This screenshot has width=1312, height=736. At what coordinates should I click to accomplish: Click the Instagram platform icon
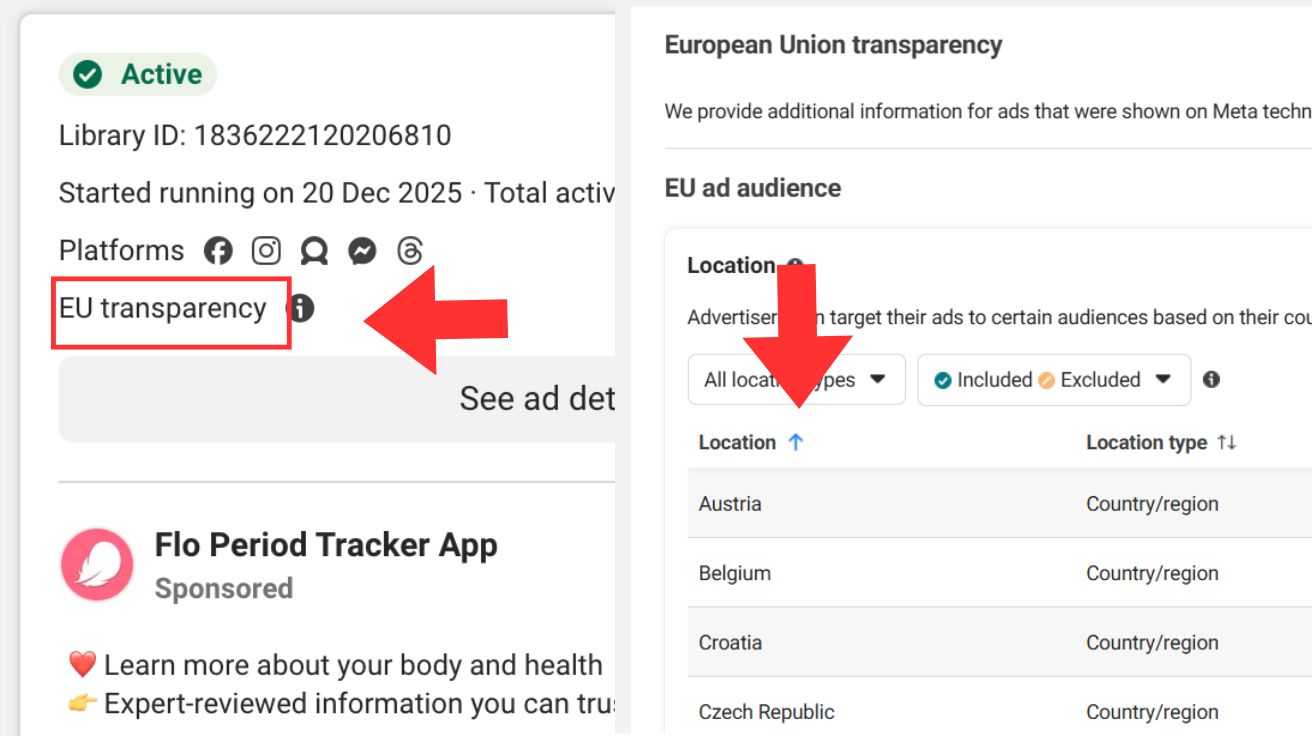tap(266, 251)
